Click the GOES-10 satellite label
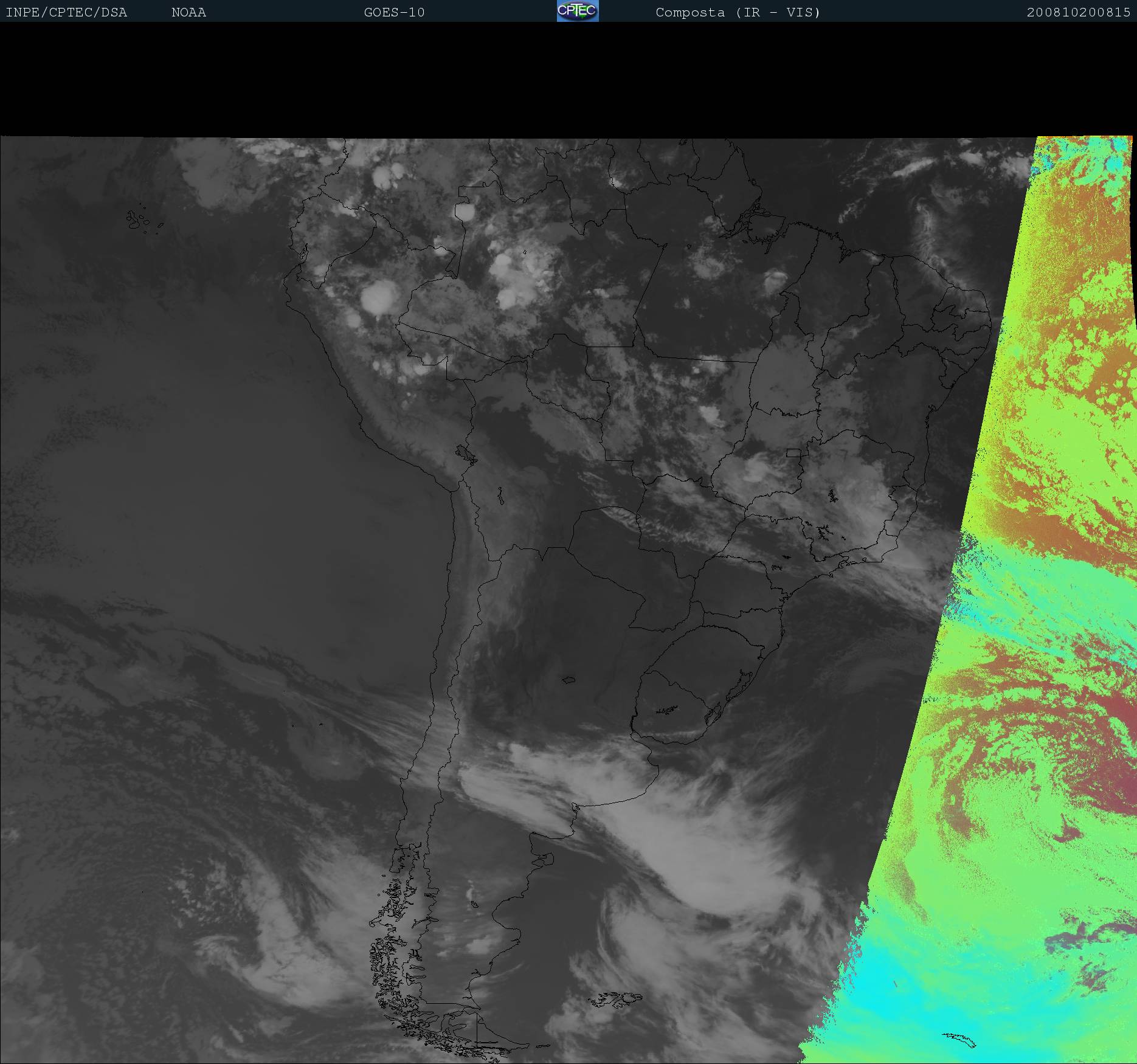This screenshot has height=1064, width=1137. coord(394,12)
